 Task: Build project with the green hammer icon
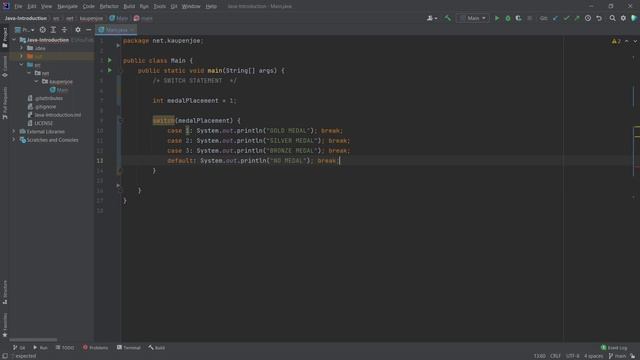click(x=447, y=18)
